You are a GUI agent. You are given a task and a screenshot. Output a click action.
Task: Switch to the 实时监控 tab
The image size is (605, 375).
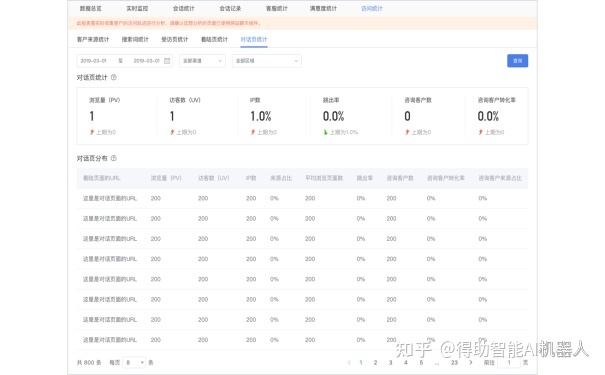pyautogui.click(x=137, y=8)
